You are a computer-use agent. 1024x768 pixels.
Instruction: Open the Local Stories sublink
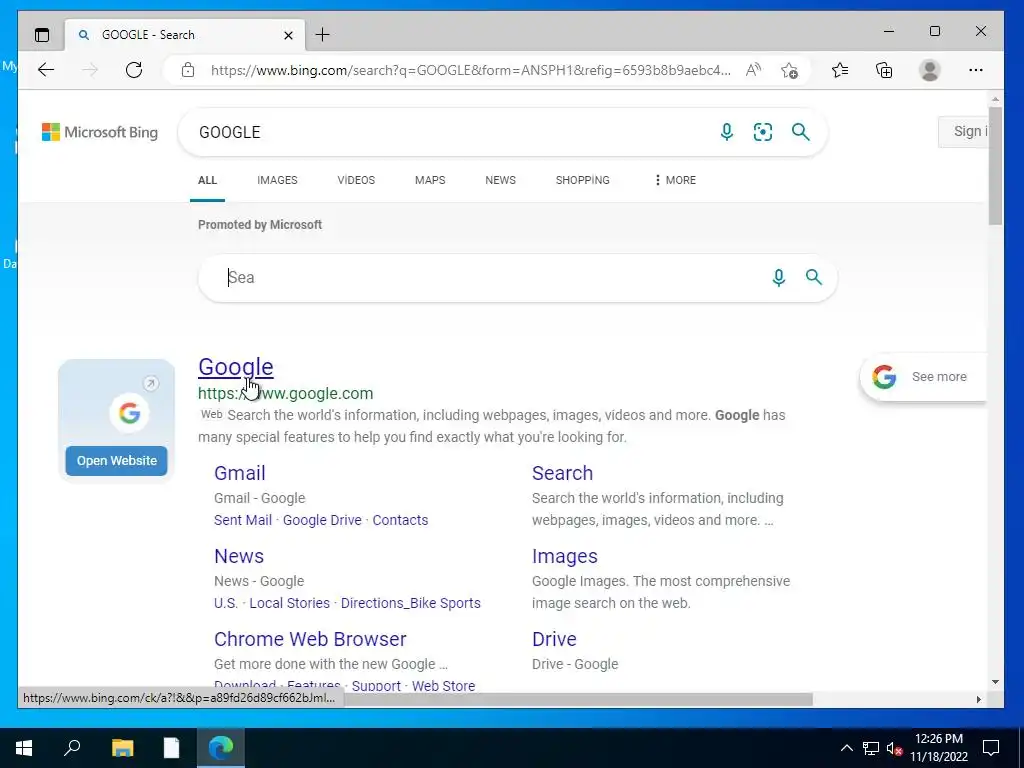pos(289,603)
